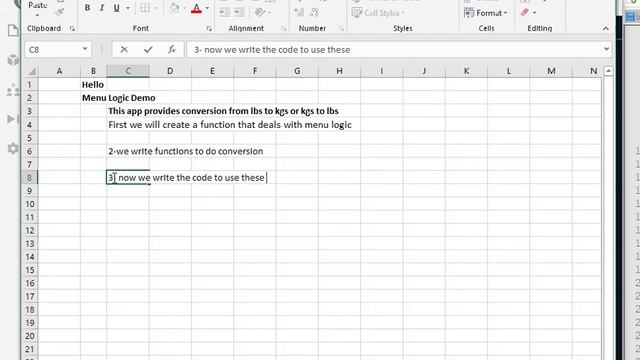Open the Borders dropdown arrow
The width and height of the screenshot is (640, 360).
click(156, 8)
